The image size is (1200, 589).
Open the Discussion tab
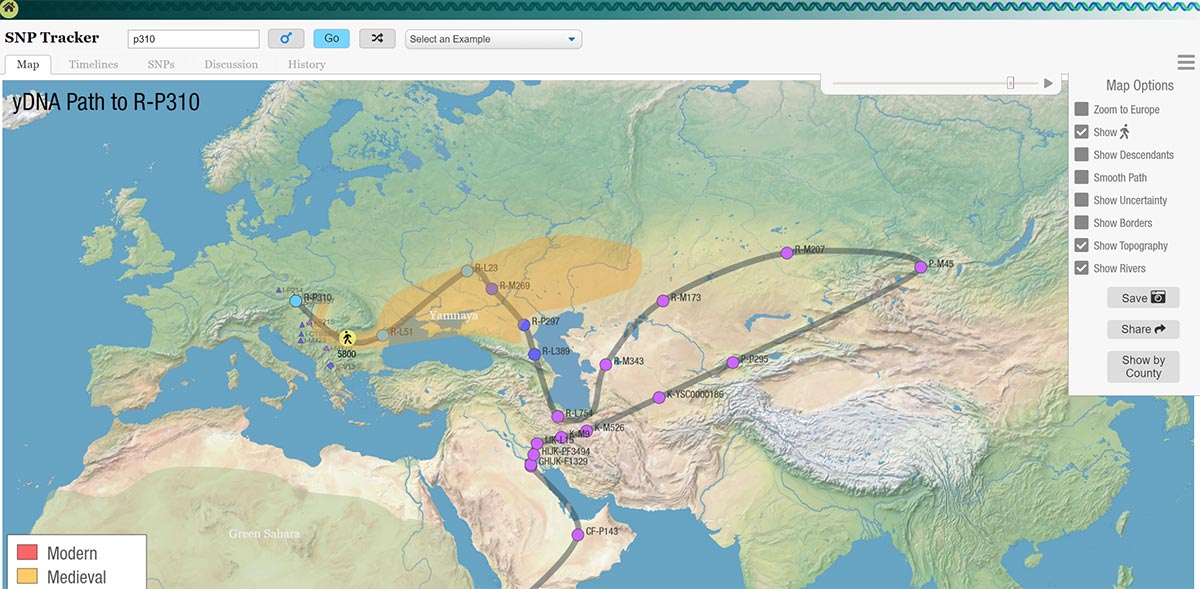[231, 64]
